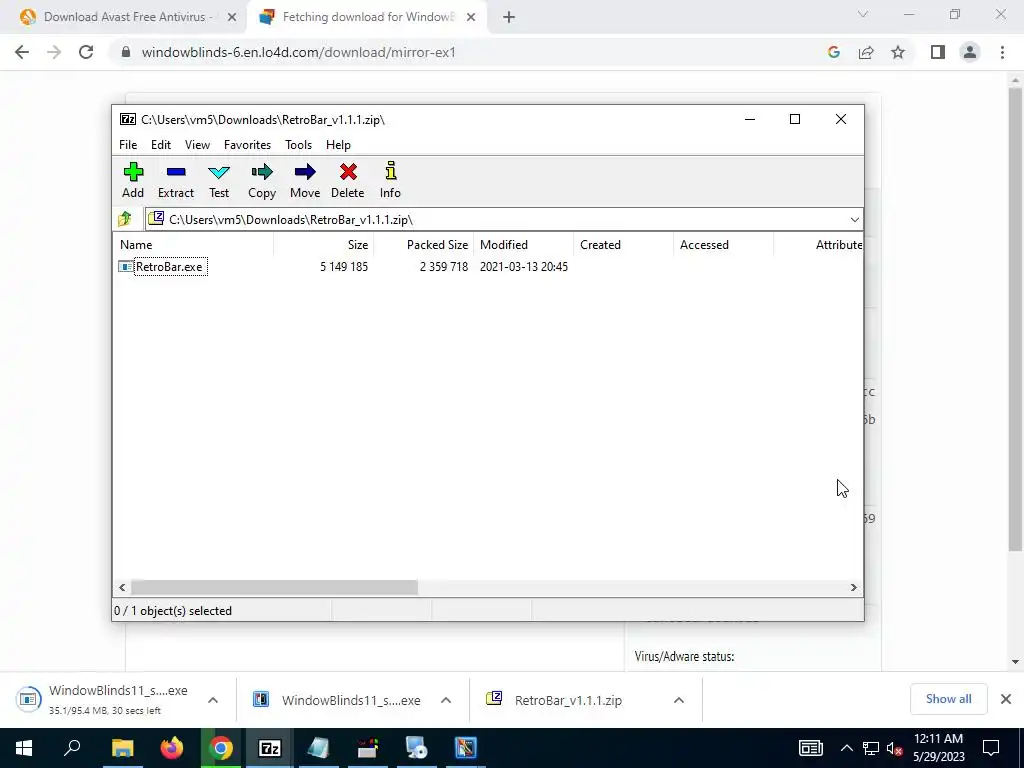Expand options for downloading WindowBlinds11 file
This screenshot has width=1024, height=768.
(213, 700)
